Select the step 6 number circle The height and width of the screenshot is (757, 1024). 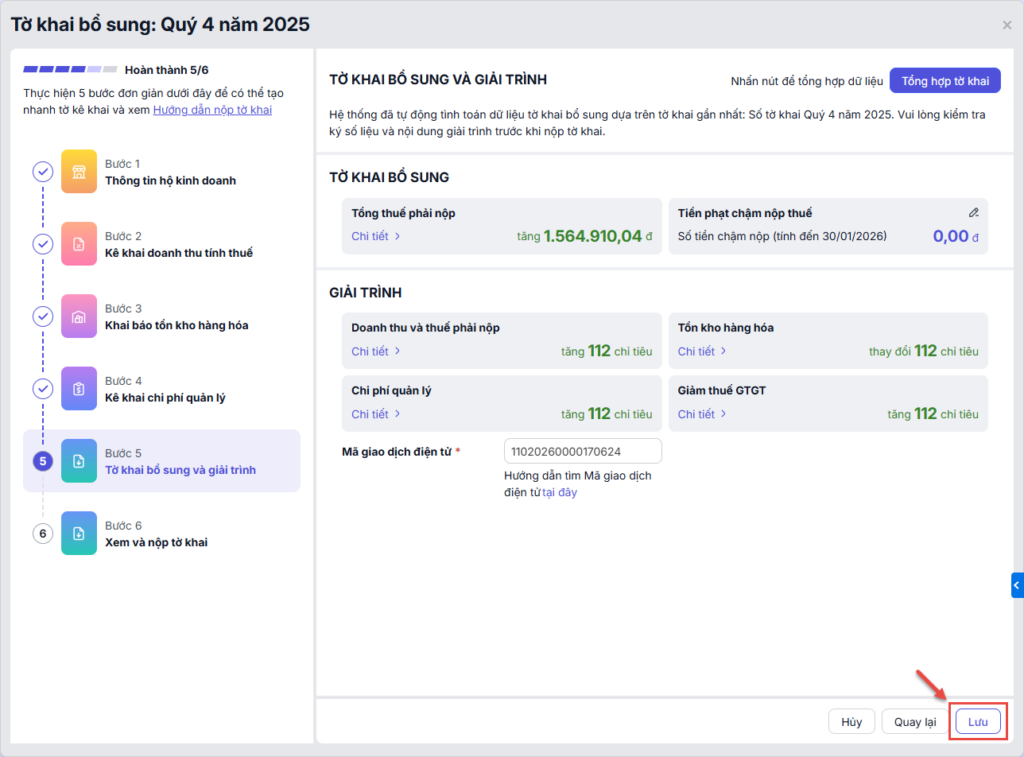pos(43,534)
